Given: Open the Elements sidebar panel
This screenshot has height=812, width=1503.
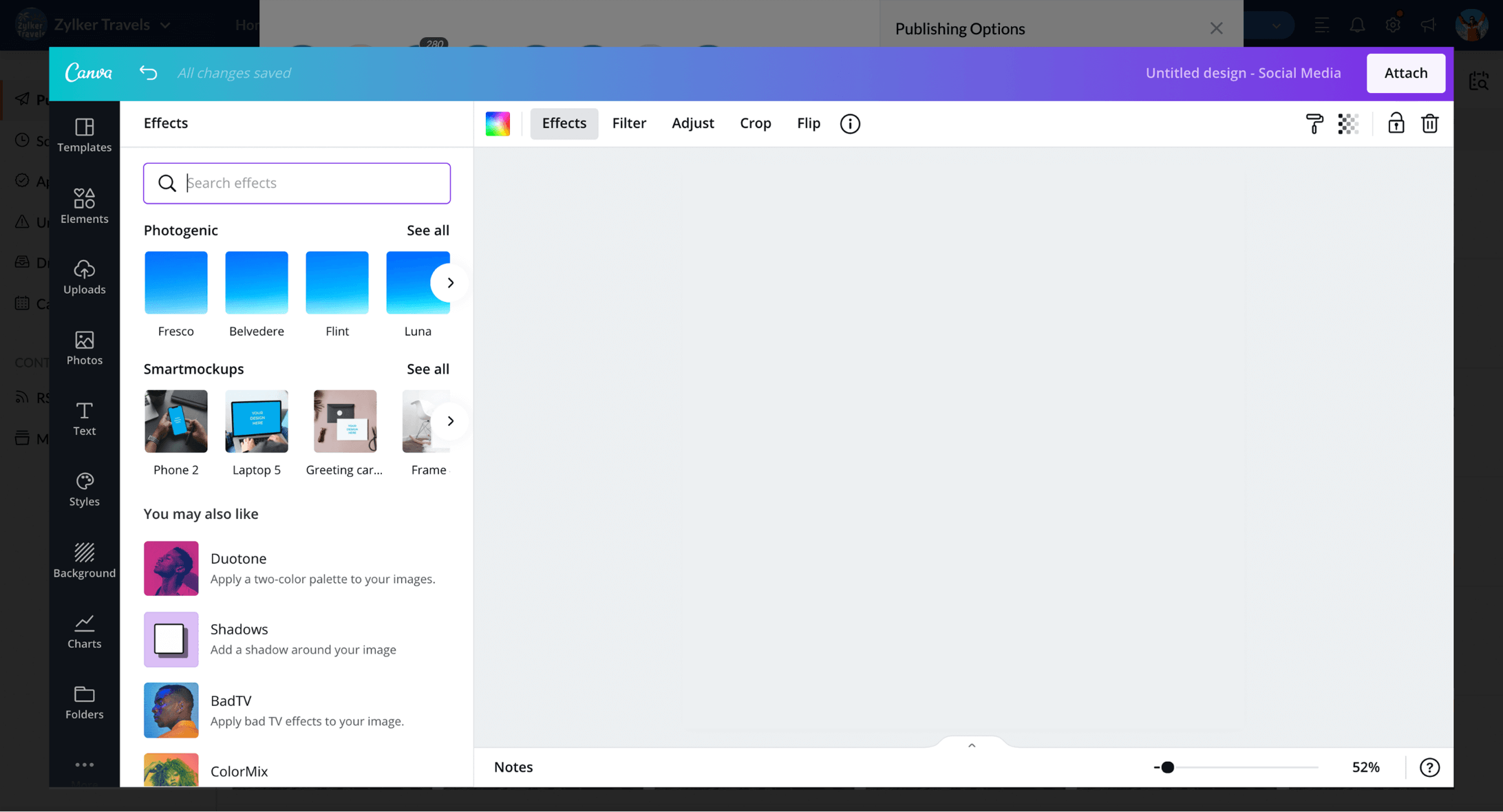Looking at the screenshot, I should pos(84,206).
